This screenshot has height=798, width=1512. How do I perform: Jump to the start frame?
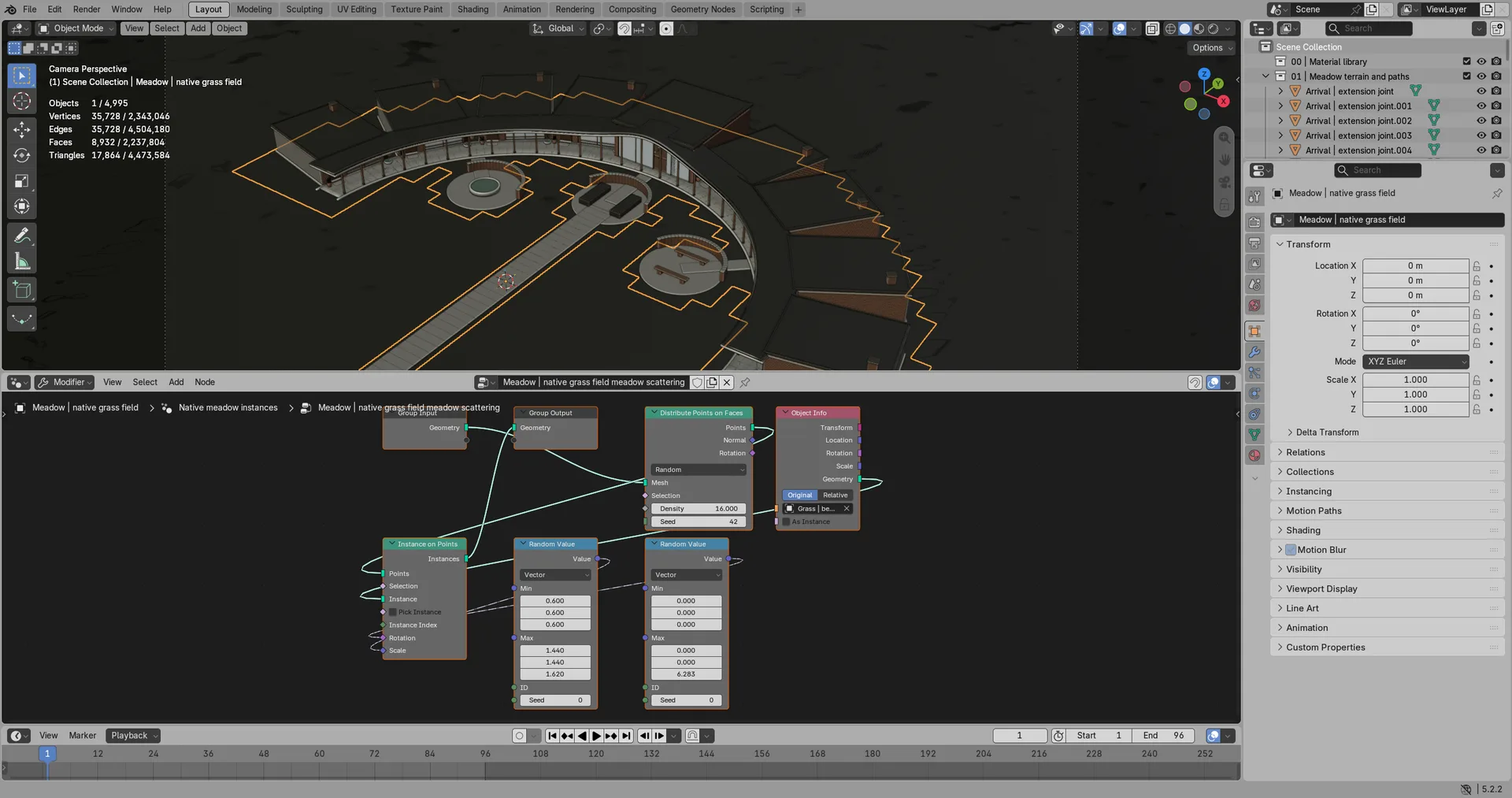click(x=552, y=736)
